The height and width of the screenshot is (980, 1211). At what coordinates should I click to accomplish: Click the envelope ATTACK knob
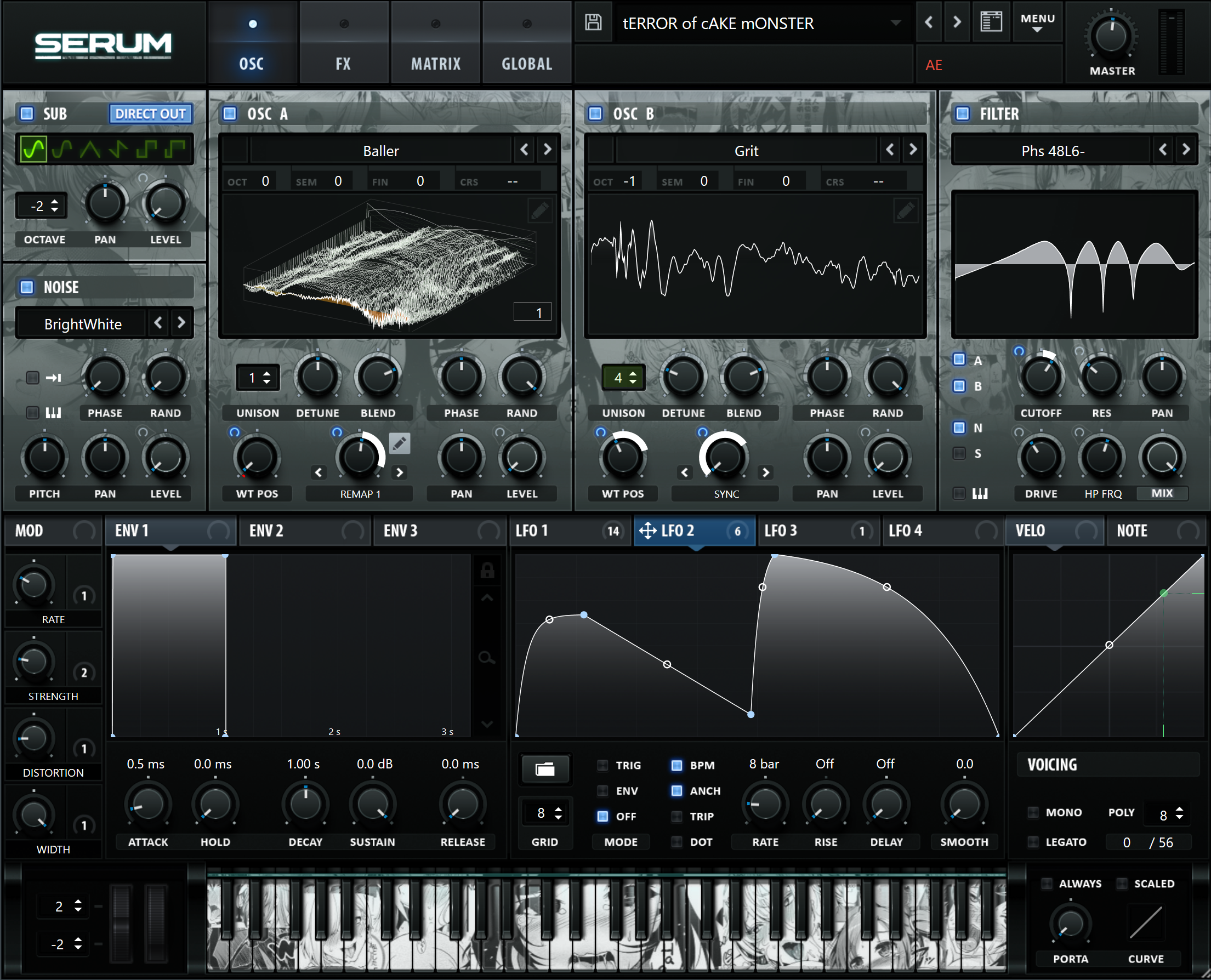click(148, 804)
